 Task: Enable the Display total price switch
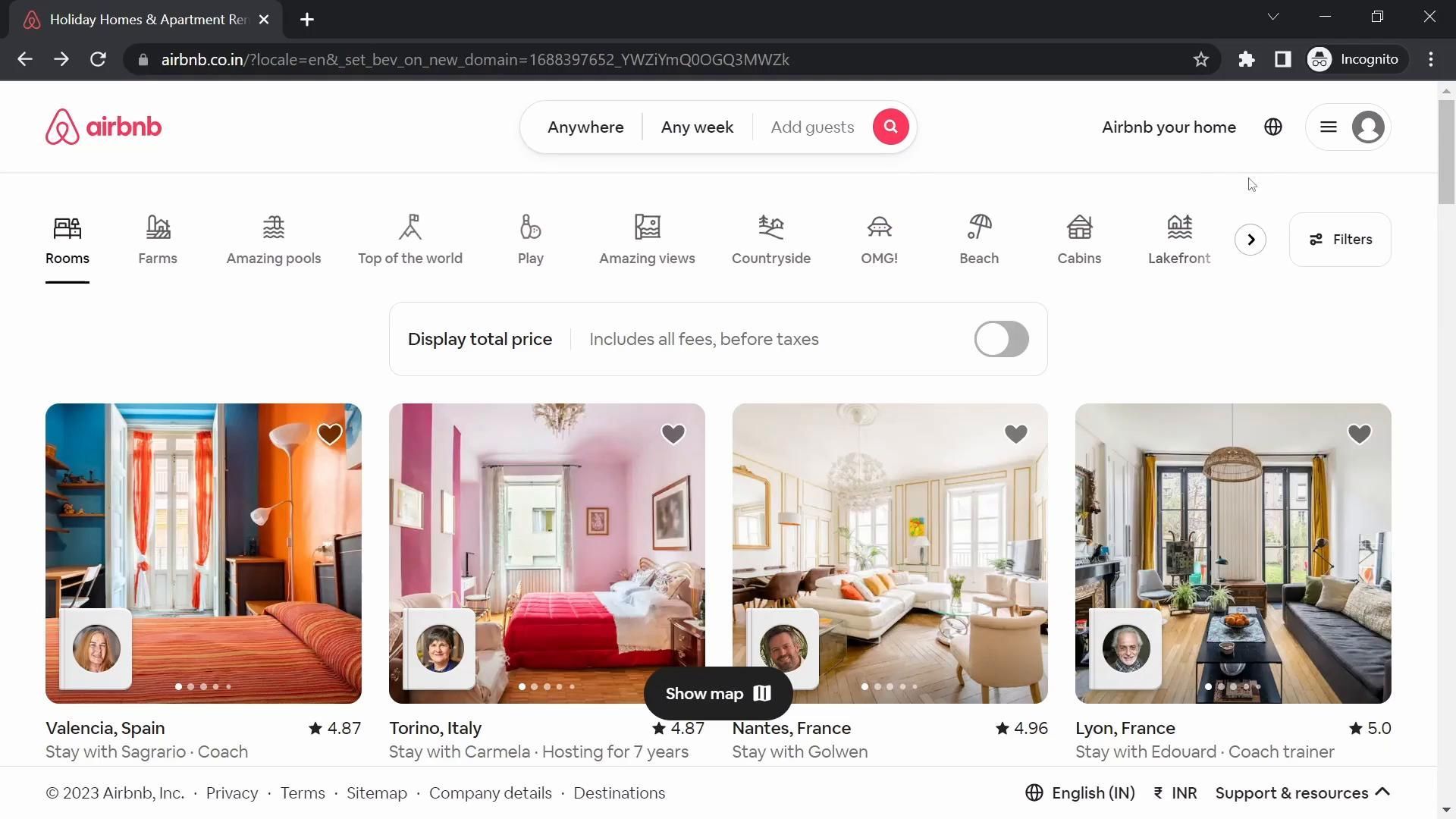1001,339
